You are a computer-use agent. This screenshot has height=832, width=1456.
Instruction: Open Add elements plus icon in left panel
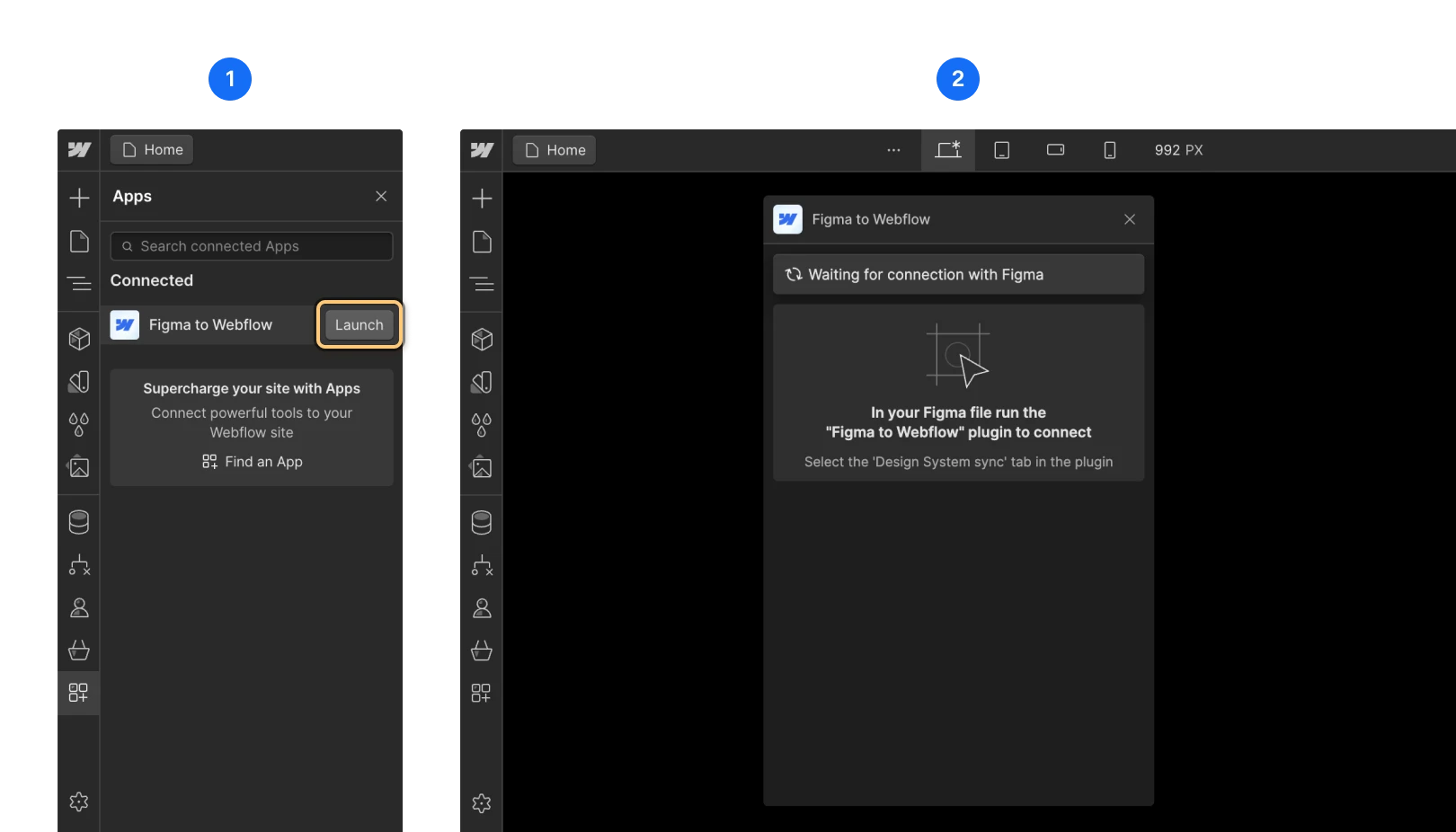coord(79,198)
